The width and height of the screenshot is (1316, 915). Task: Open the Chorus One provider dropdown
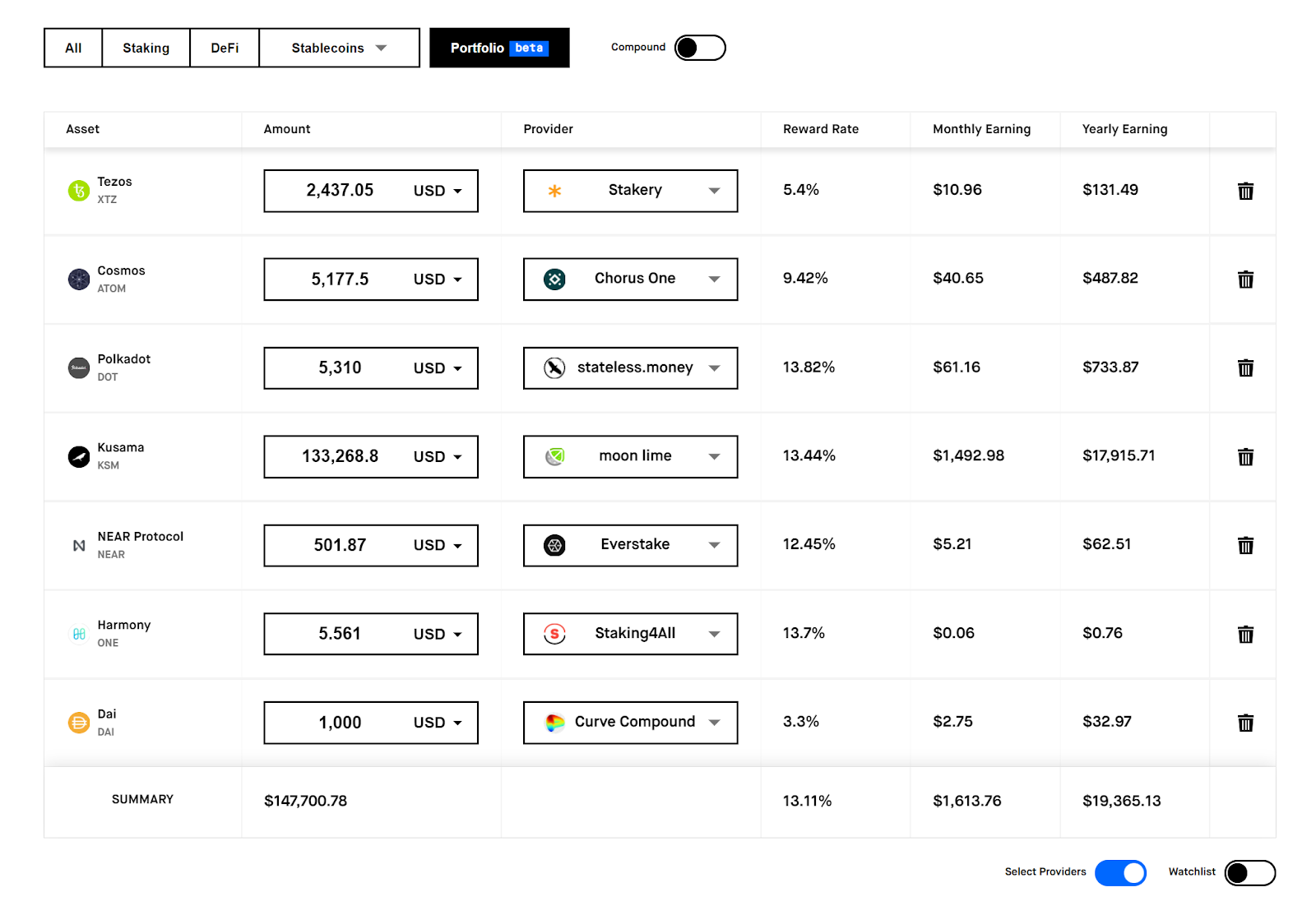point(631,280)
